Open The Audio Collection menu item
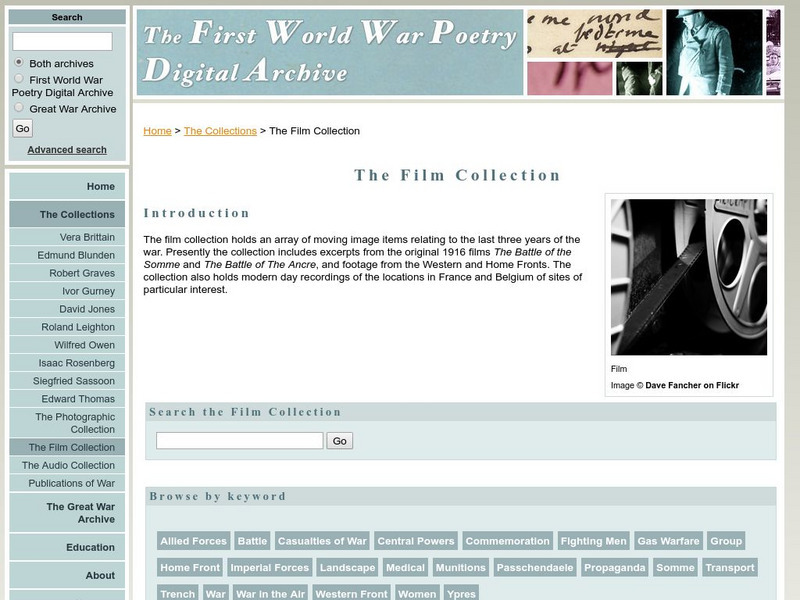Screen dimensions: 800x600 (68, 465)
